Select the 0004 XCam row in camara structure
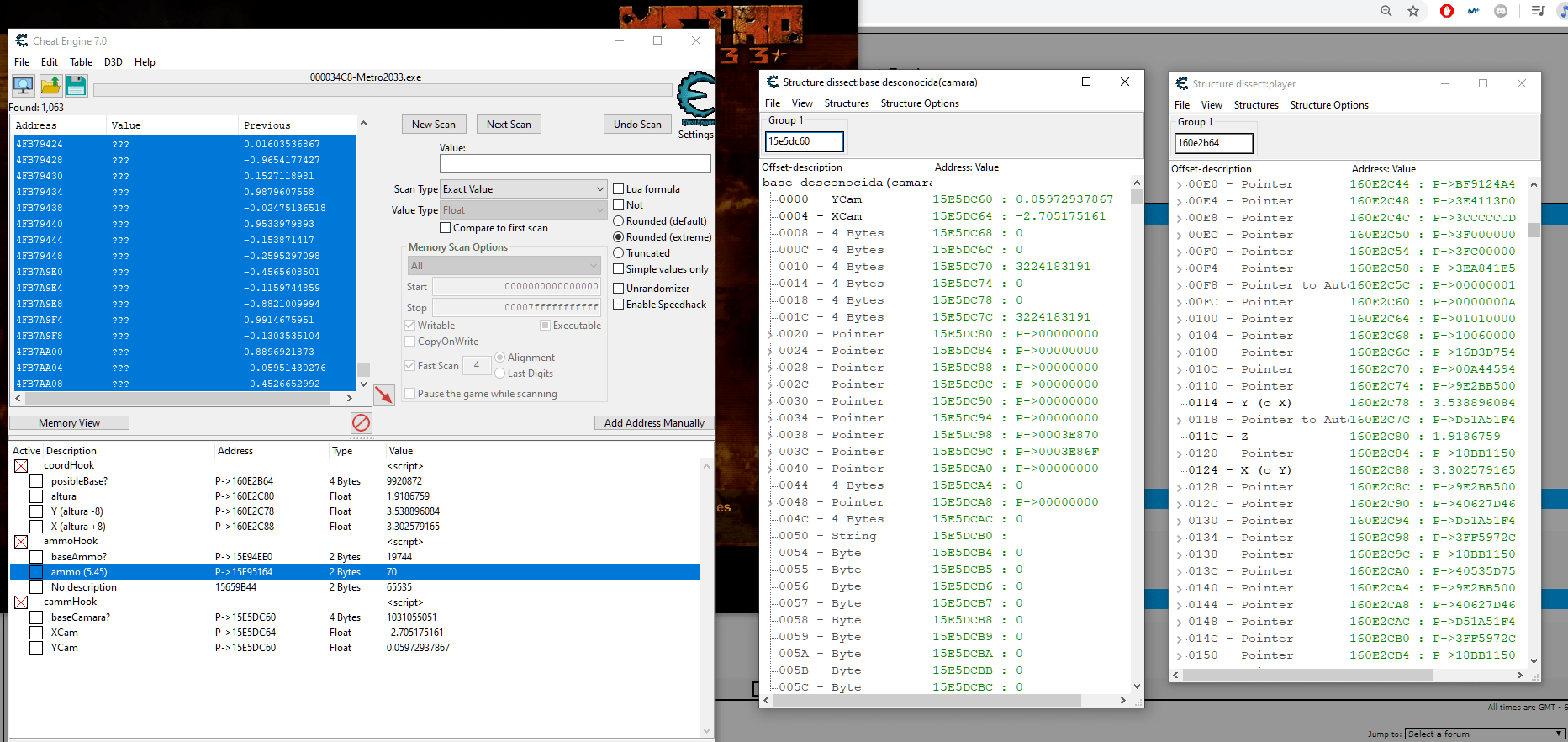 [x=946, y=216]
